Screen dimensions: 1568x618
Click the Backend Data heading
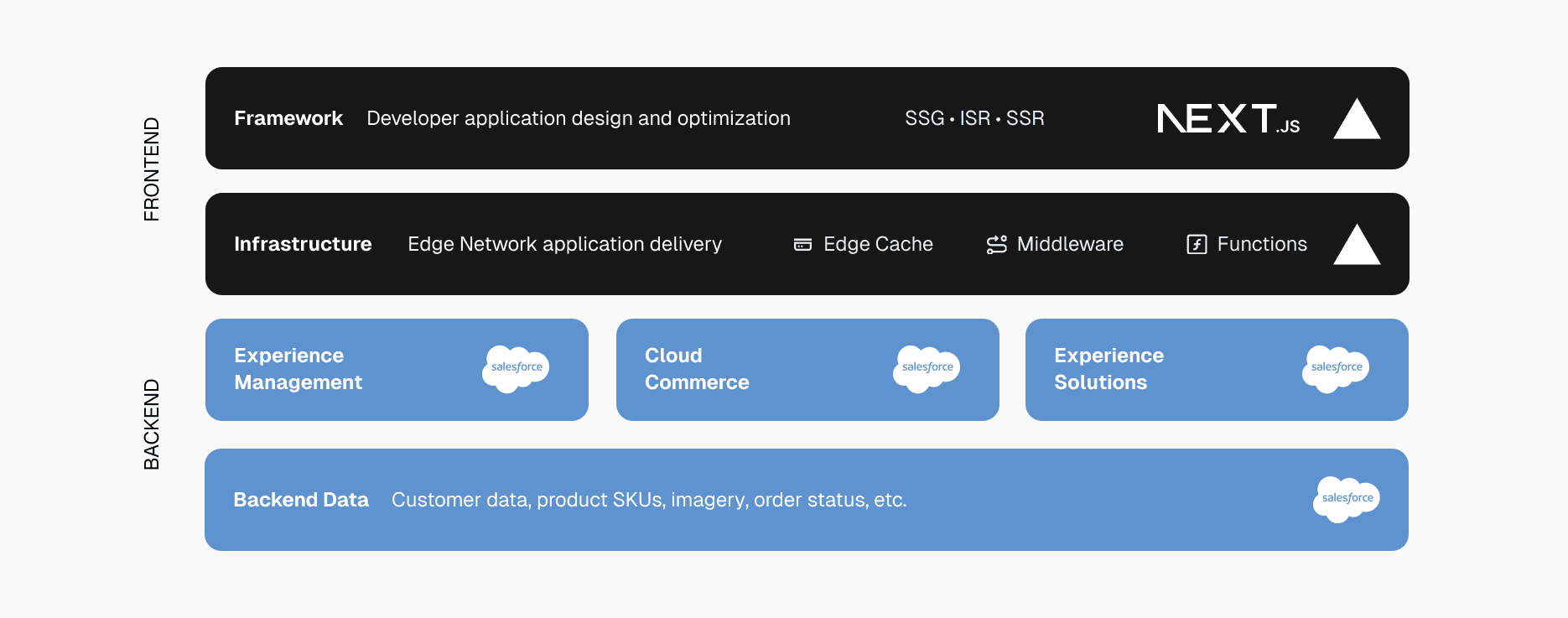(x=301, y=500)
